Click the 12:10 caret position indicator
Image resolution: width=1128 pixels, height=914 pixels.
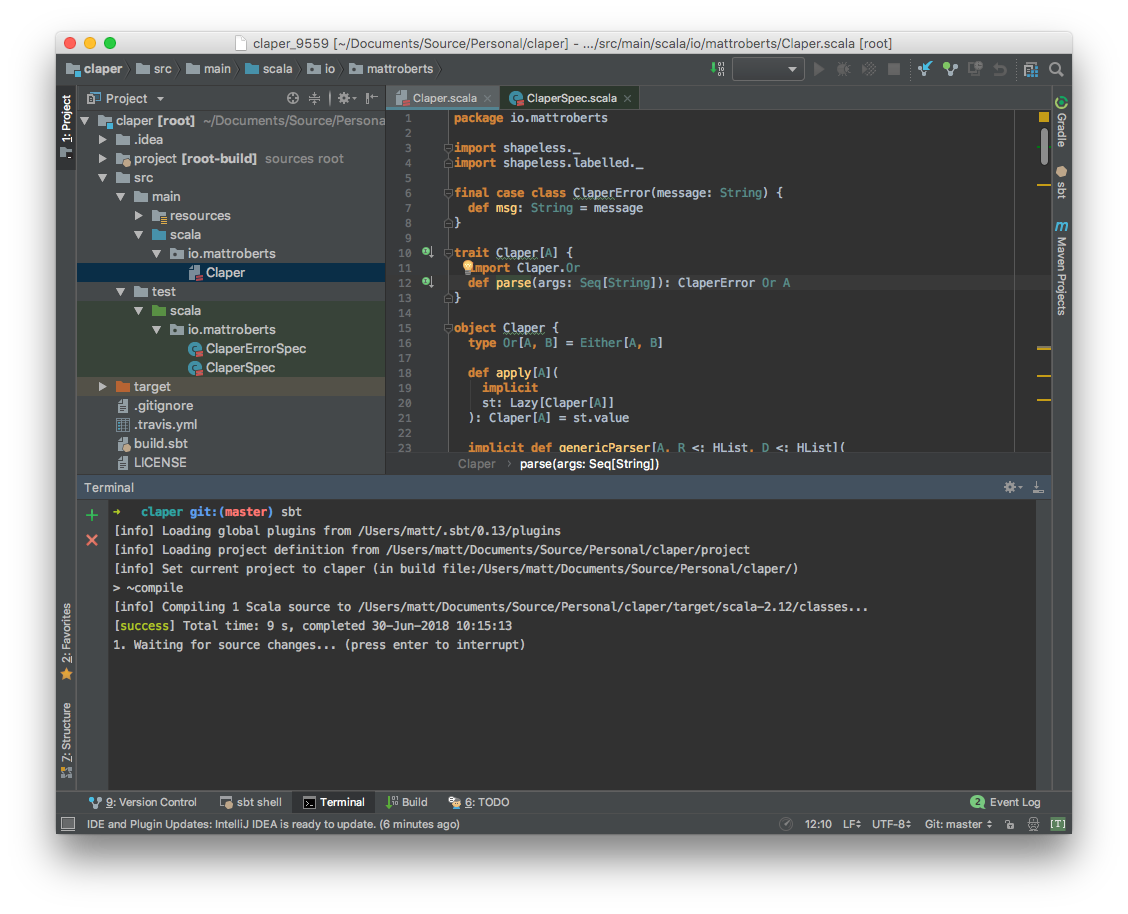pyautogui.click(x=818, y=824)
